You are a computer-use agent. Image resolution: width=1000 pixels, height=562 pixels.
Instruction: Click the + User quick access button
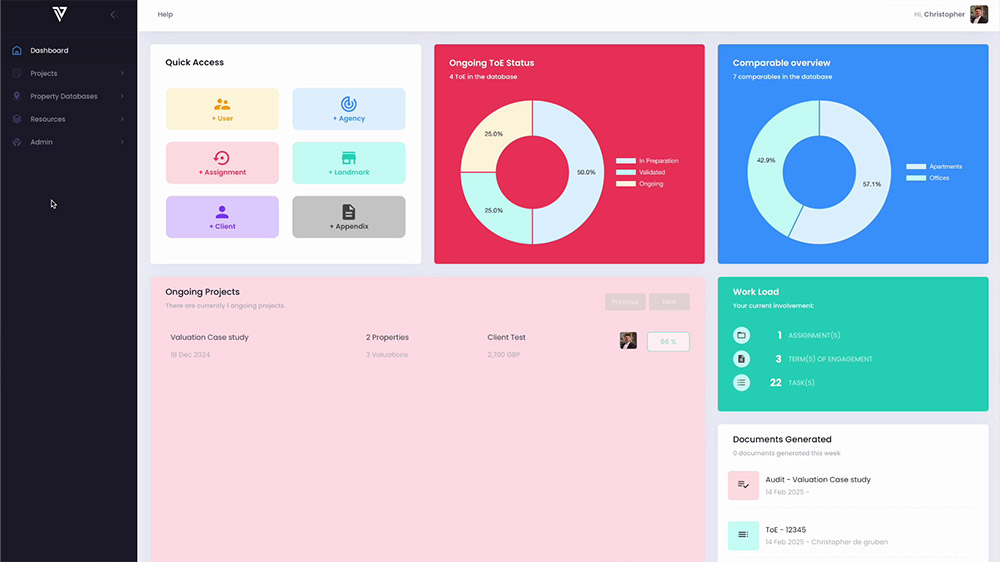[222, 109]
